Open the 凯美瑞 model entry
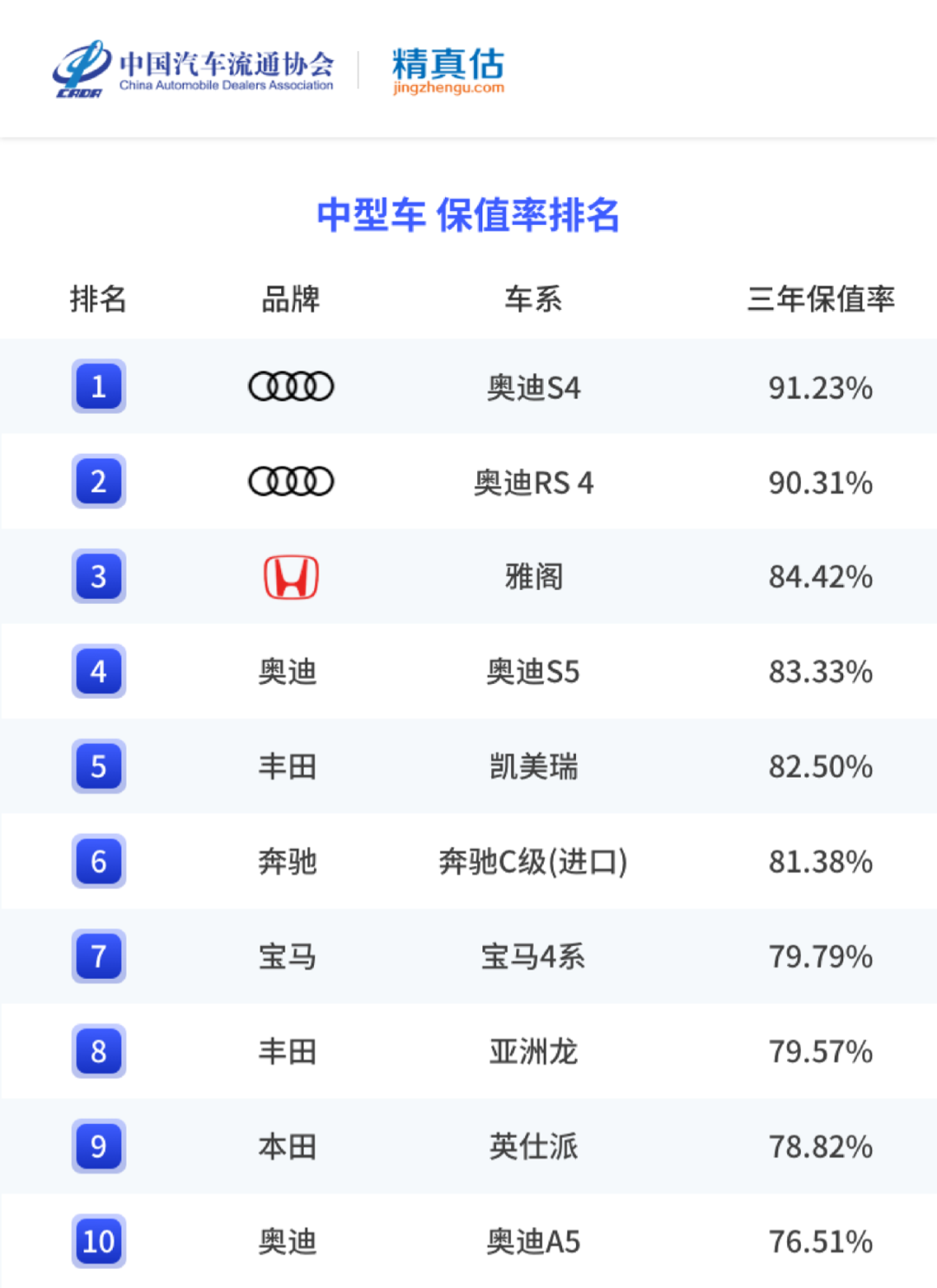The image size is (937, 1288). [533, 766]
